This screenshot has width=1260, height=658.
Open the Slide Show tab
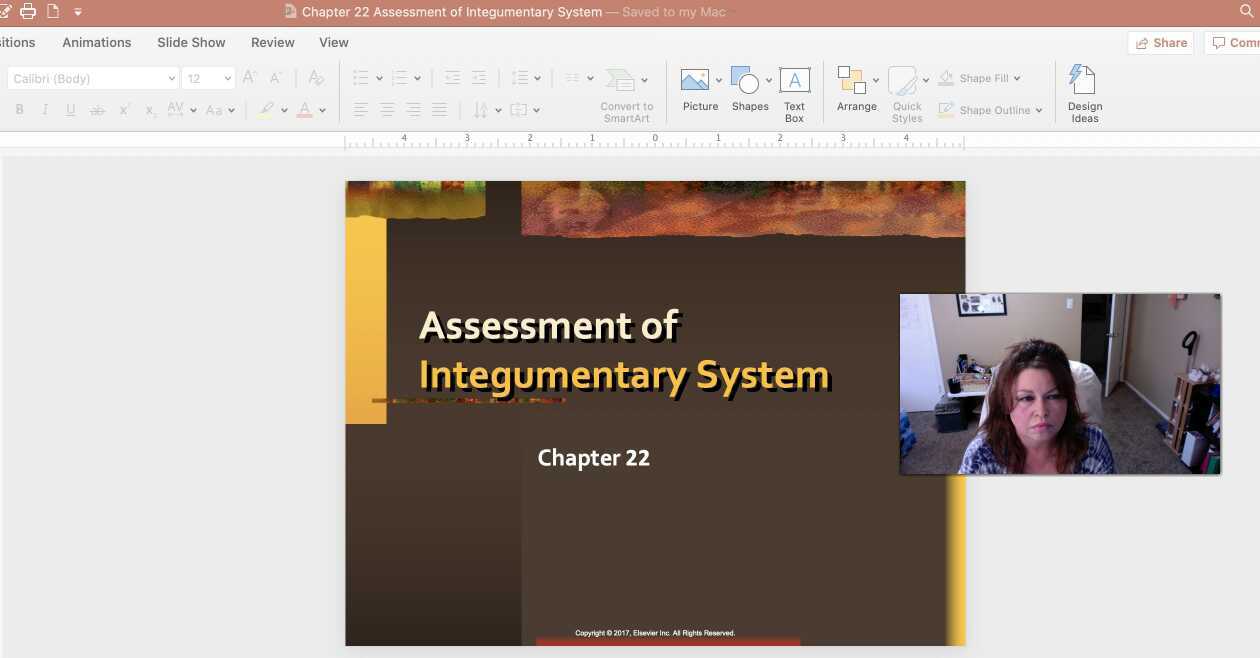191,42
